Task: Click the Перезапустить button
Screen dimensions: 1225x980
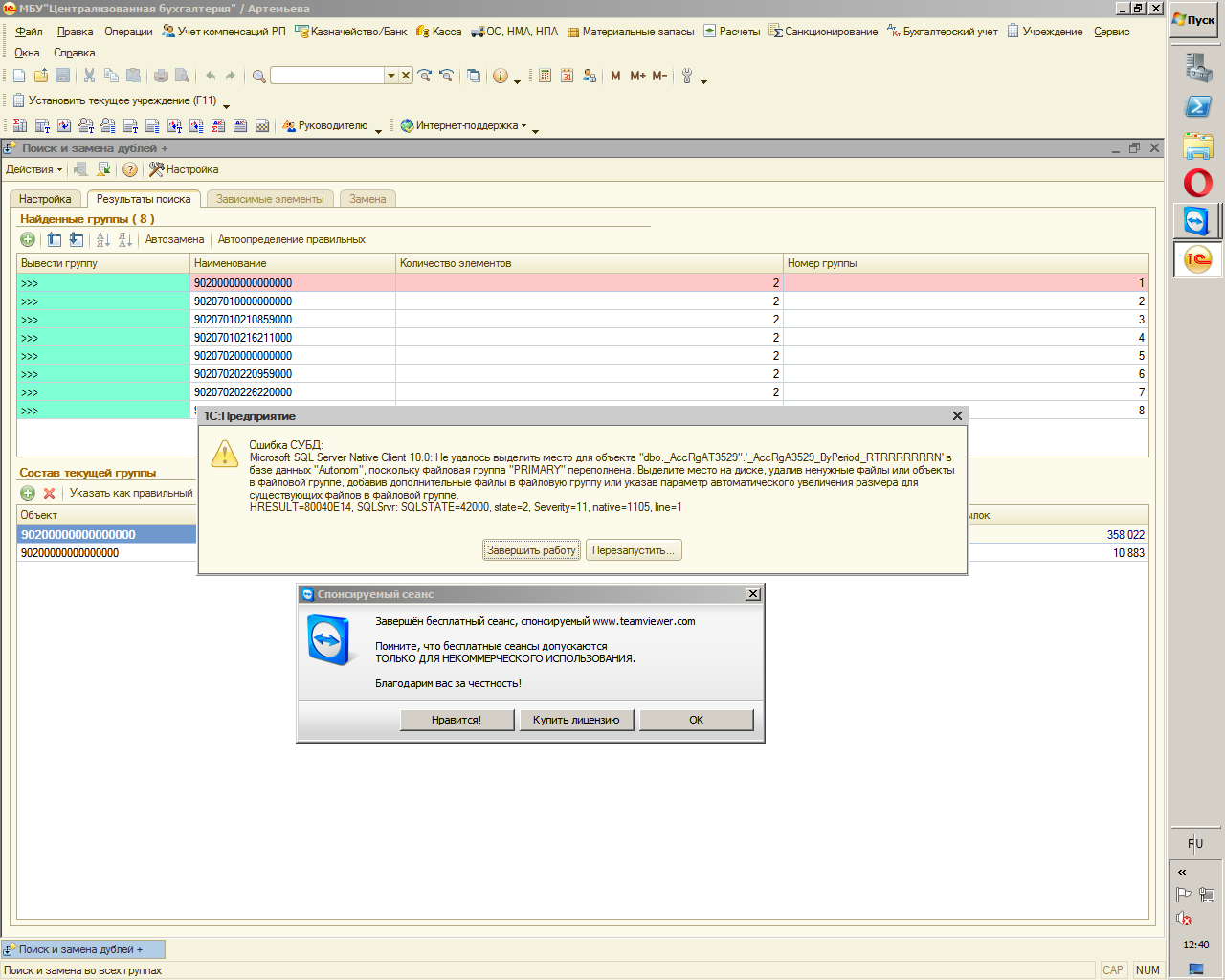Action: click(633, 550)
